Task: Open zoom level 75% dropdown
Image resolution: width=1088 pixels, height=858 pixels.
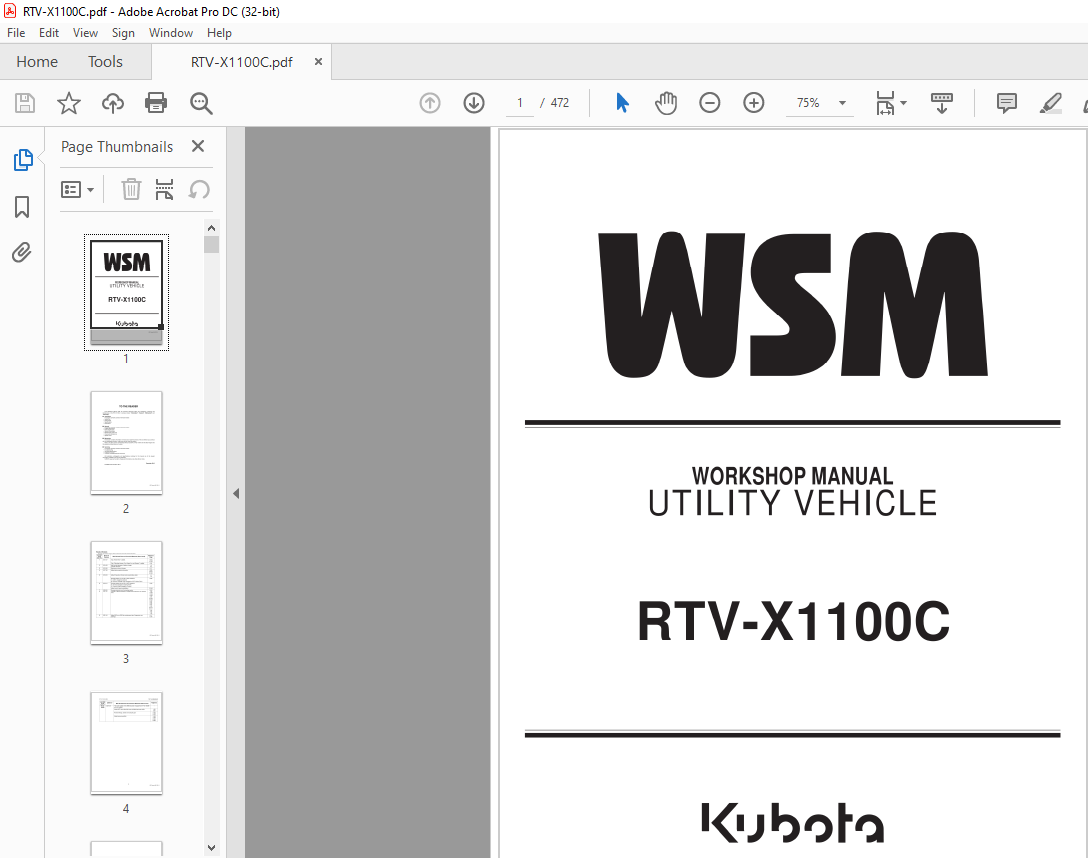Action: coord(842,103)
